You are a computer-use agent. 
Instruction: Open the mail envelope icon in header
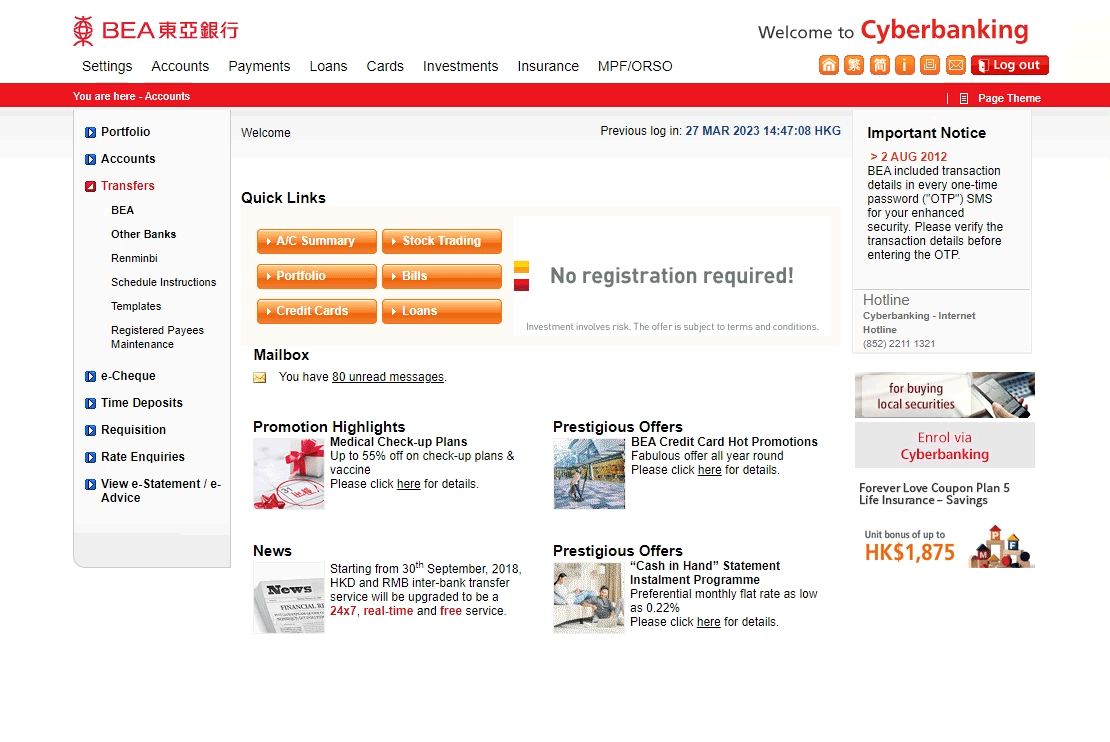[956, 65]
